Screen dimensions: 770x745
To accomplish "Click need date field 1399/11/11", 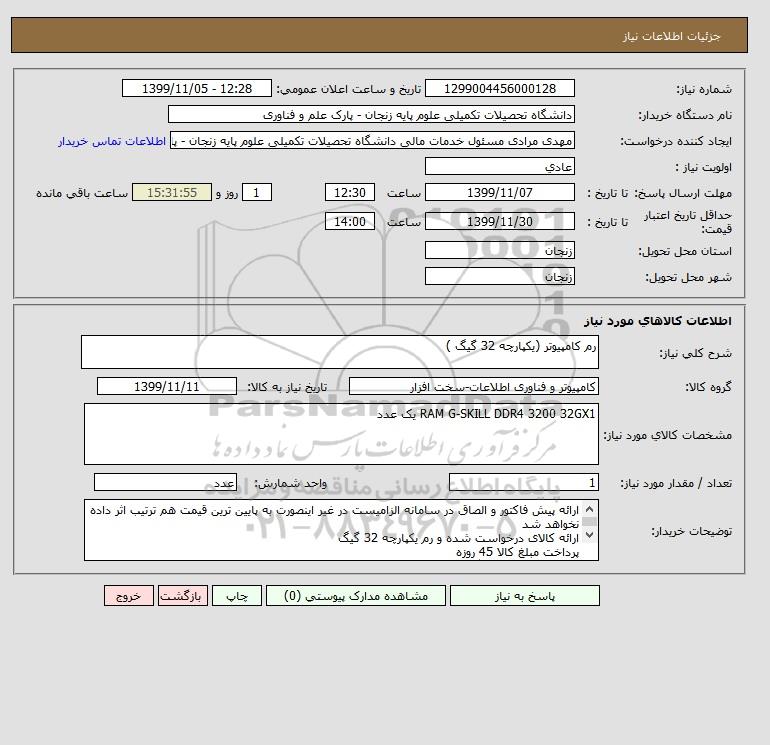I will point(167,386).
